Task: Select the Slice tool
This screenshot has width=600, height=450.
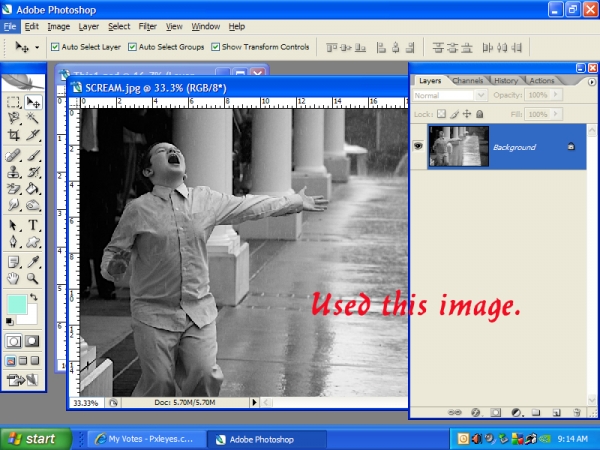Action: coord(33,134)
